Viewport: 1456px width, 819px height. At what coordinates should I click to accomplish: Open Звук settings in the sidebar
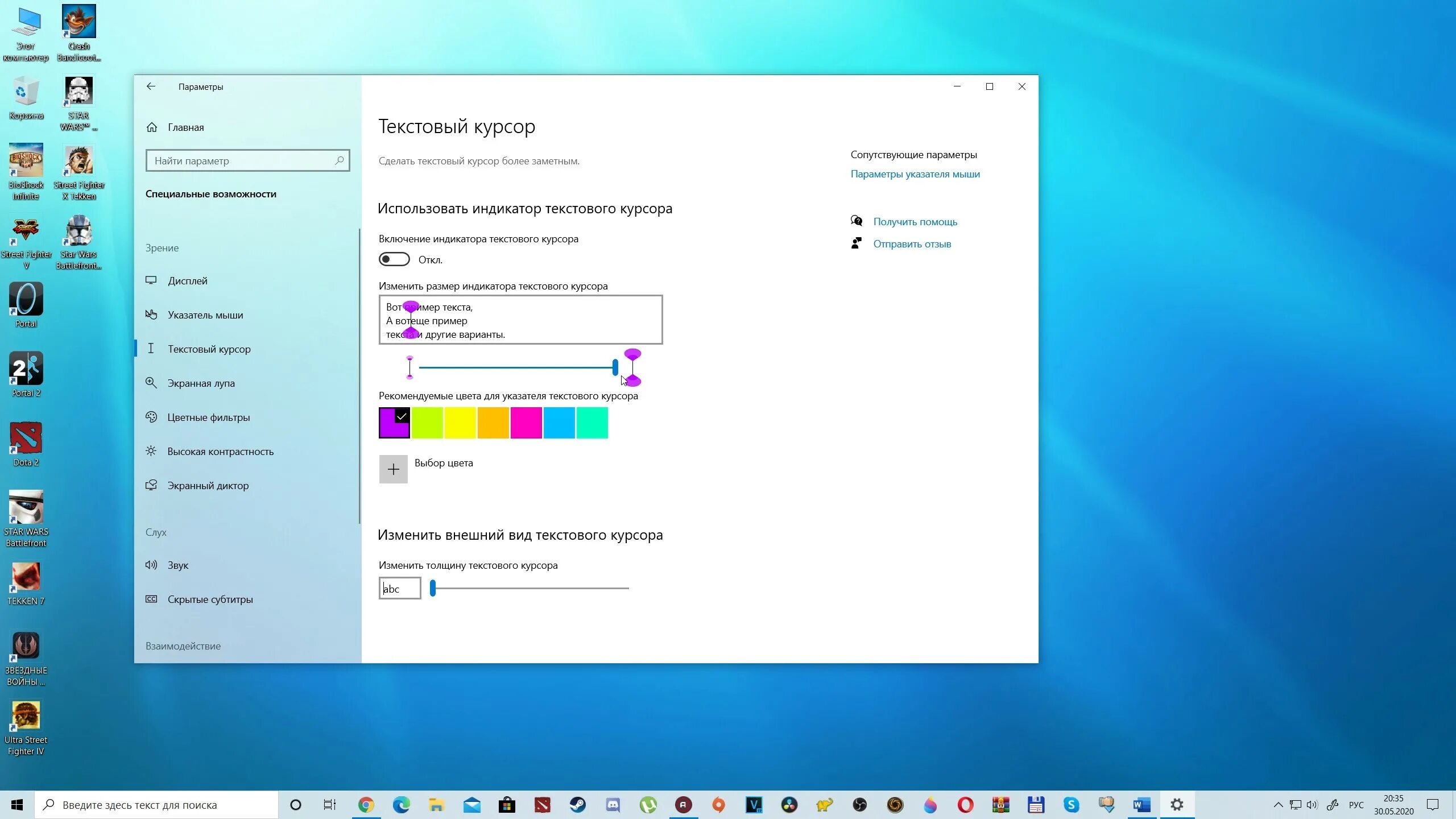click(x=178, y=565)
